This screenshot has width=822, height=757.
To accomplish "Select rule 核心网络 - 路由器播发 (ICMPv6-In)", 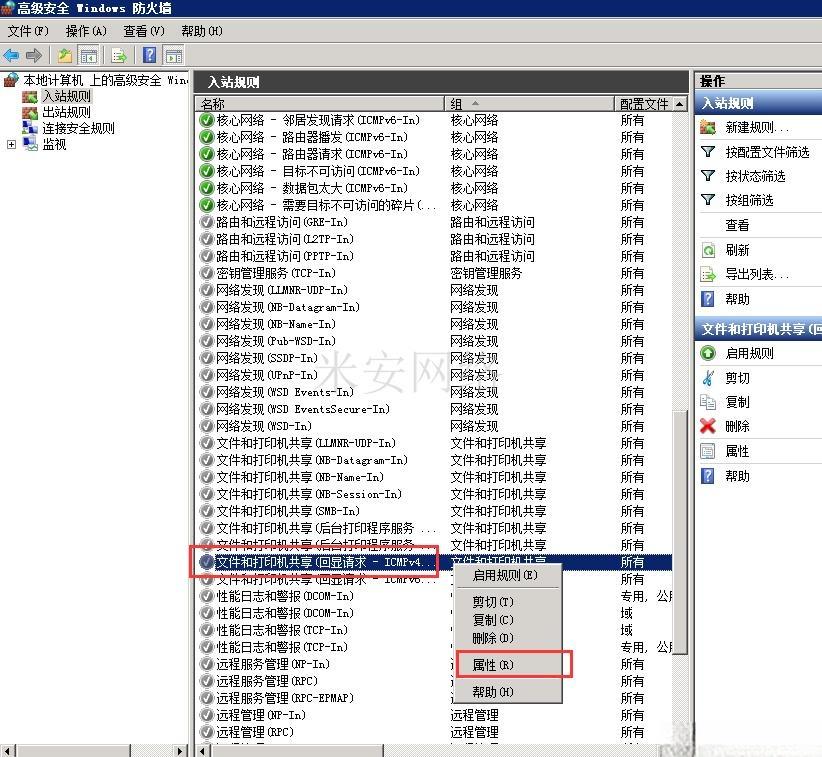I will click(x=312, y=137).
